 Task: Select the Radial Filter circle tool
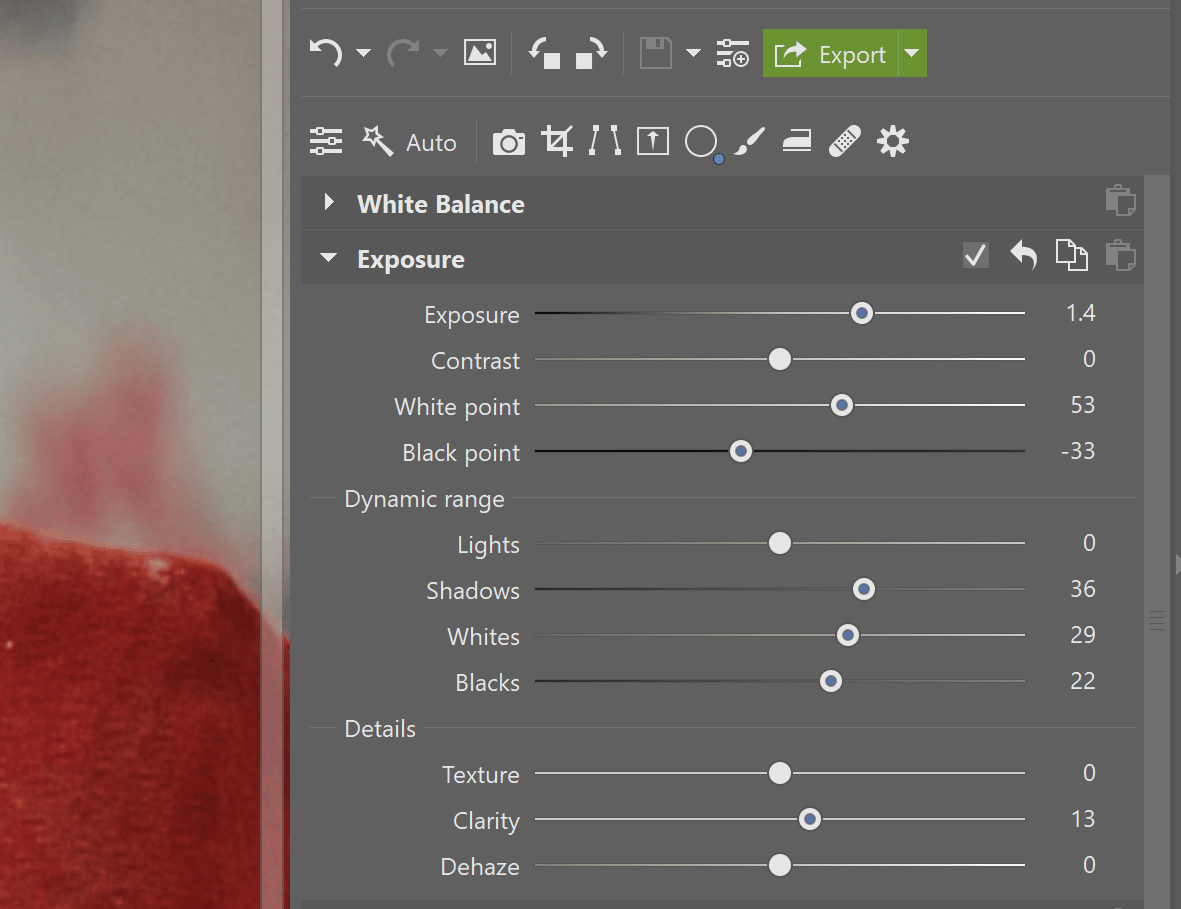pos(702,142)
